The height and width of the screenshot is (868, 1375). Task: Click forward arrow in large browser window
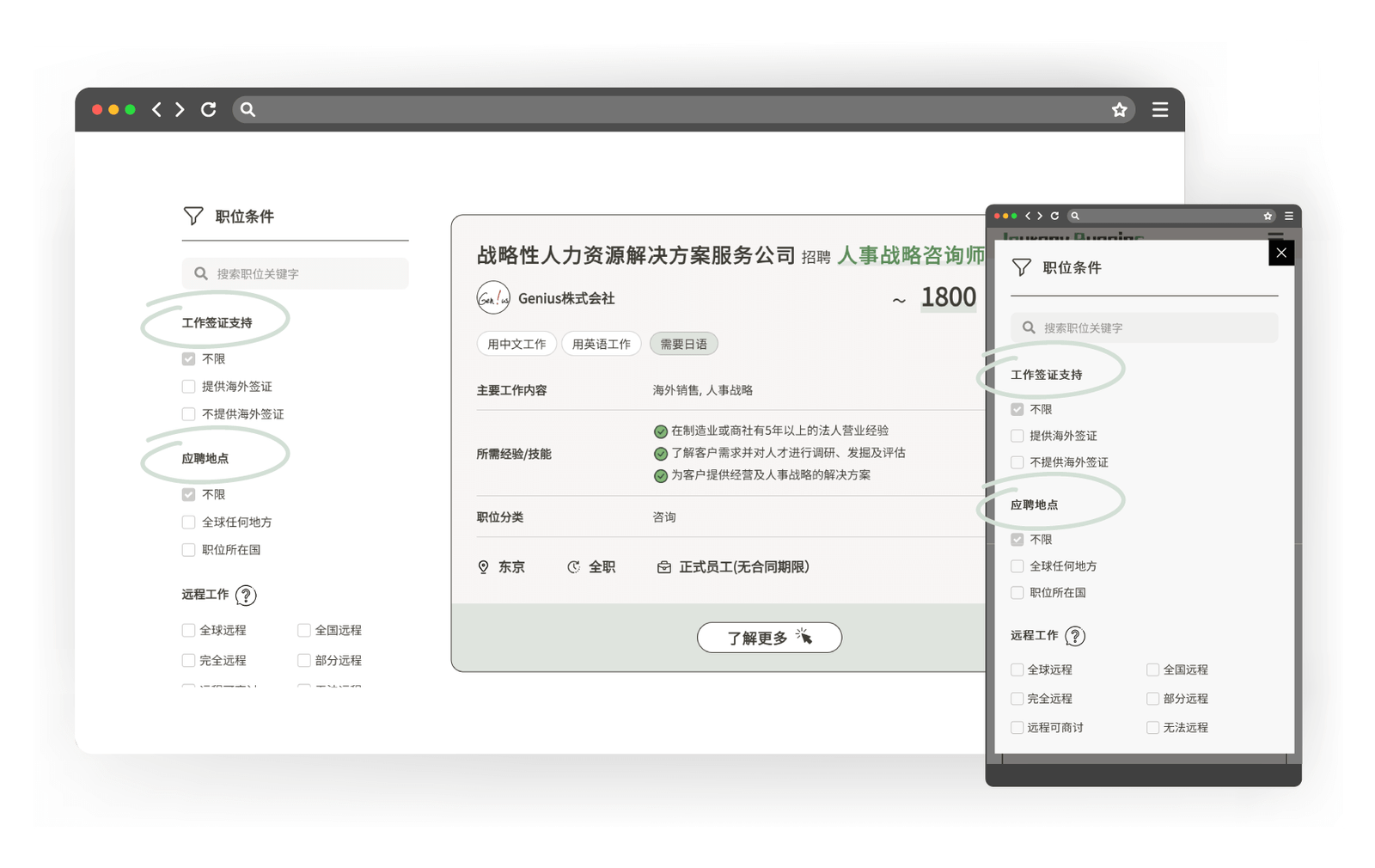pyautogui.click(x=180, y=109)
